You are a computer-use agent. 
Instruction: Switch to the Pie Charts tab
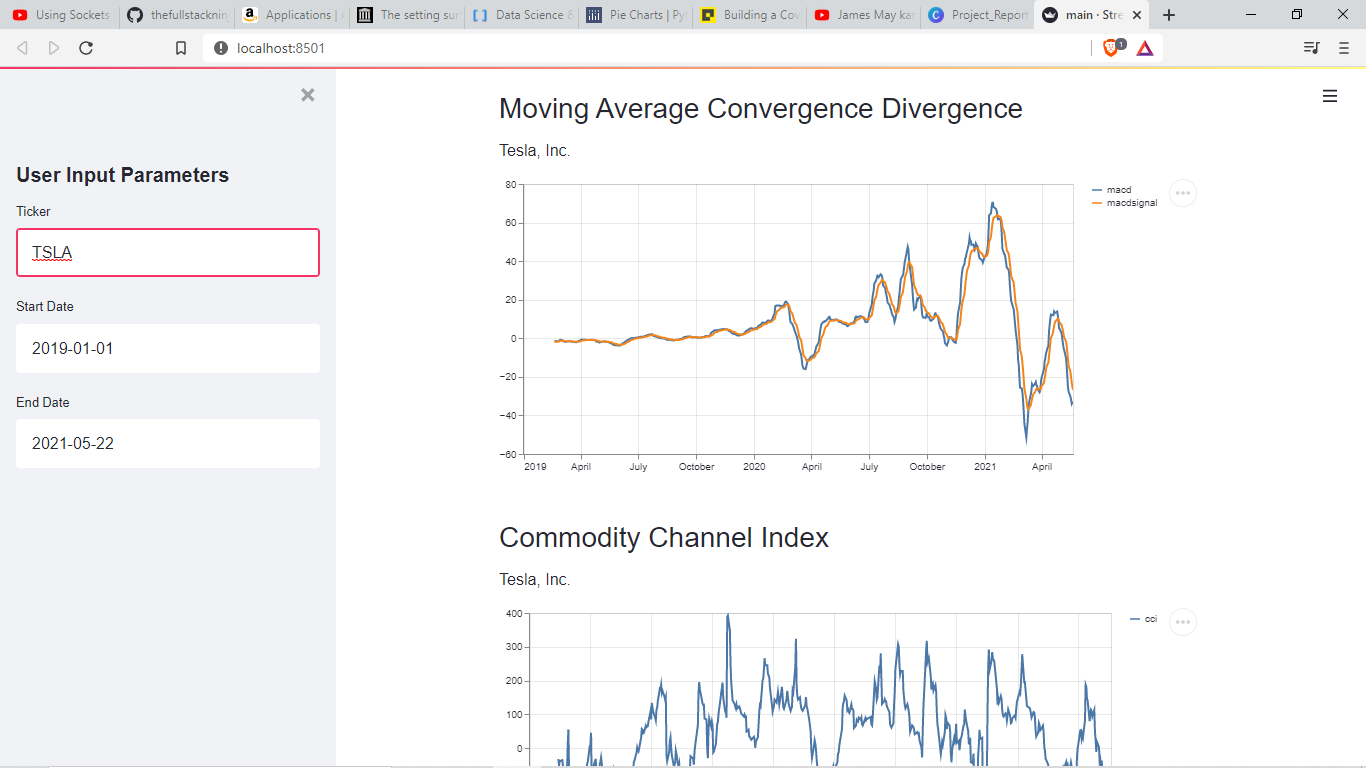pos(636,15)
